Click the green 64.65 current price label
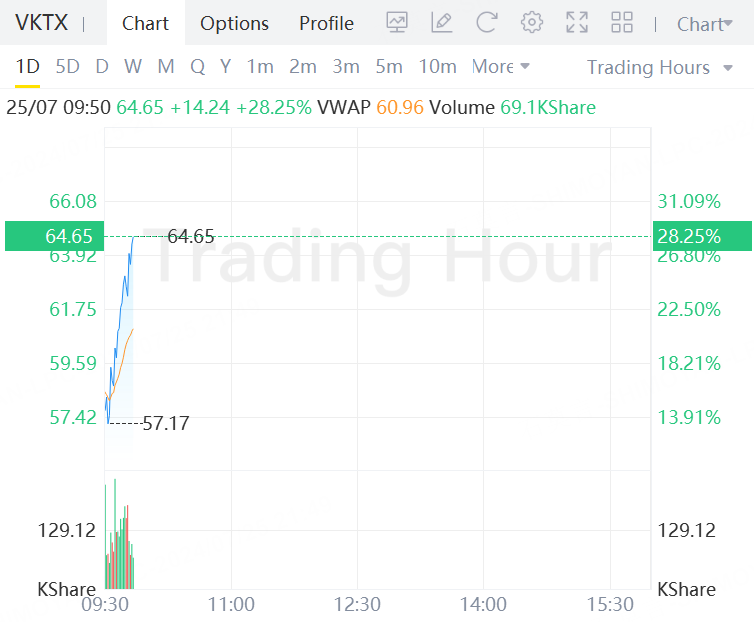 (x=52, y=237)
